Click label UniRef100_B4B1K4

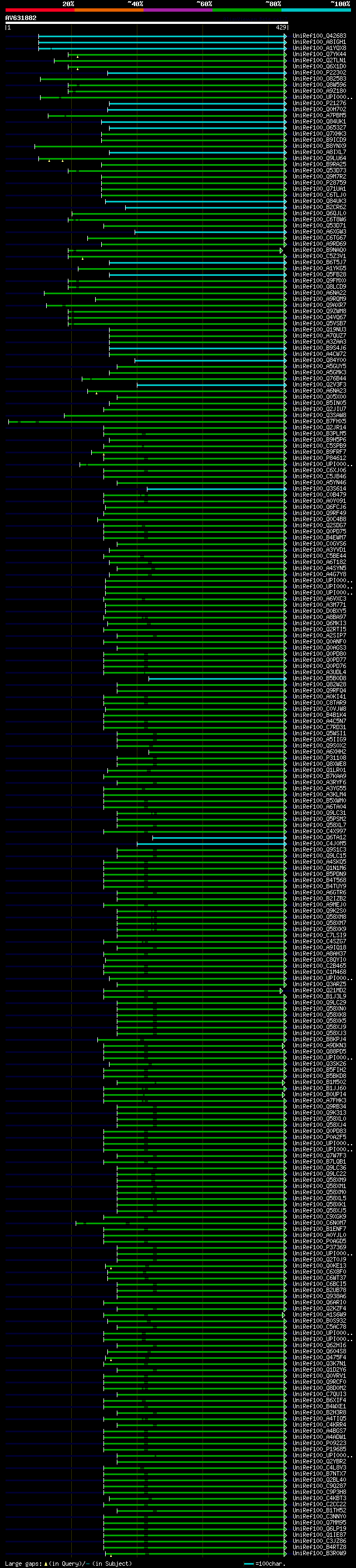click(x=319, y=715)
